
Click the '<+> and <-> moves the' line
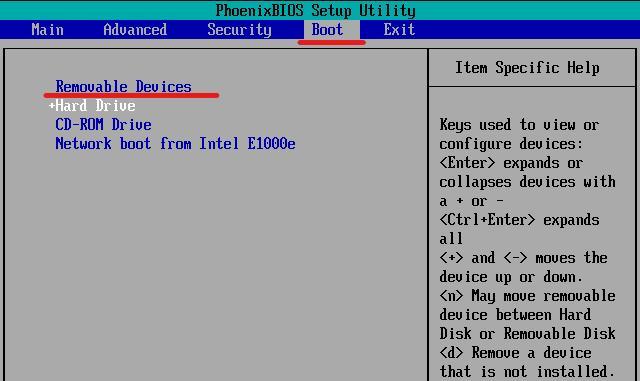click(x=523, y=258)
